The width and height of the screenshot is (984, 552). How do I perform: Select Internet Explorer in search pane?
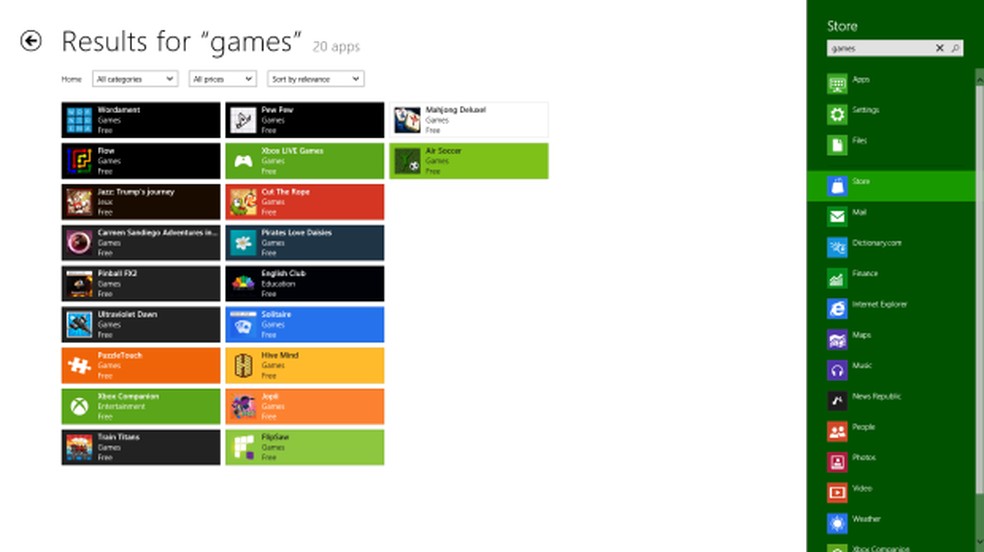891,309
